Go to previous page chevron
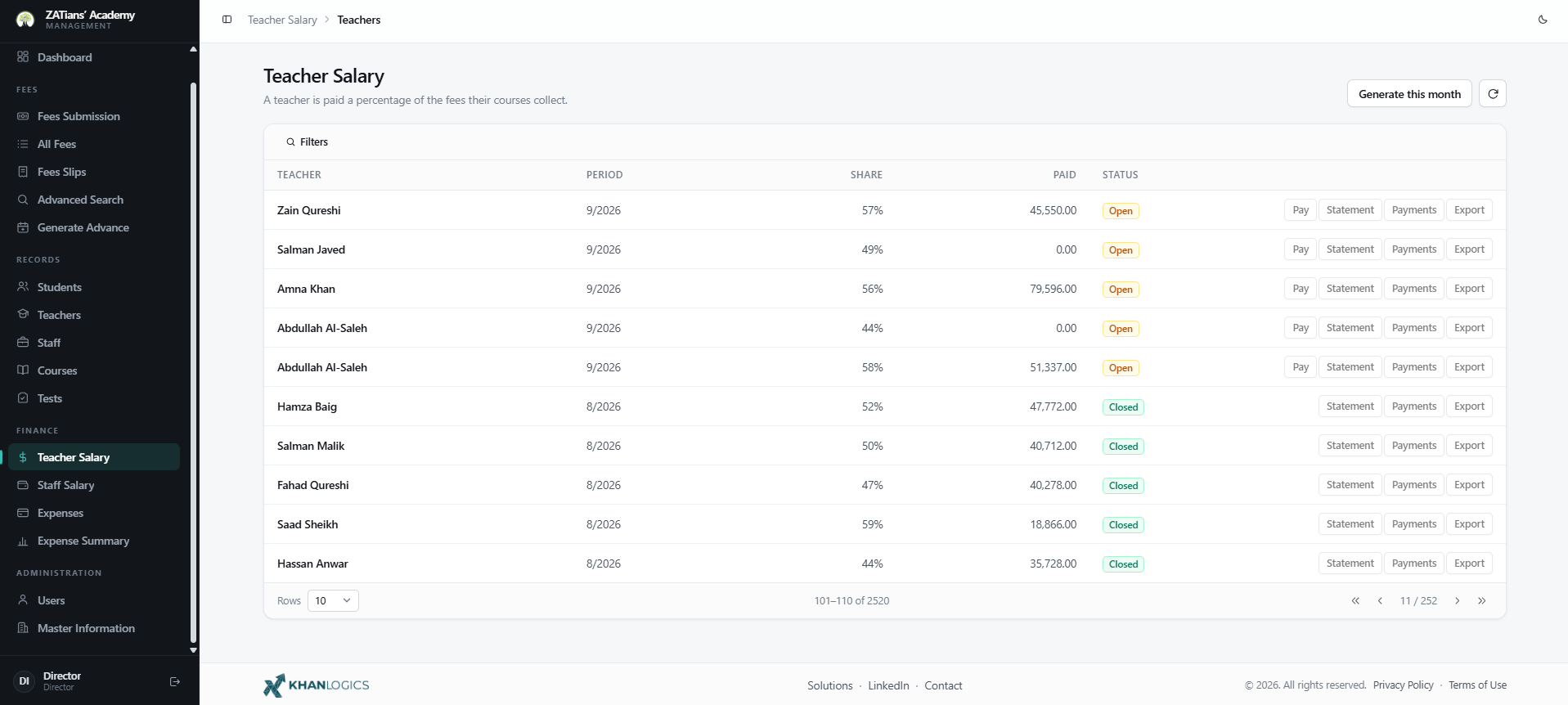The image size is (1568, 705). (x=1380, y=601)
